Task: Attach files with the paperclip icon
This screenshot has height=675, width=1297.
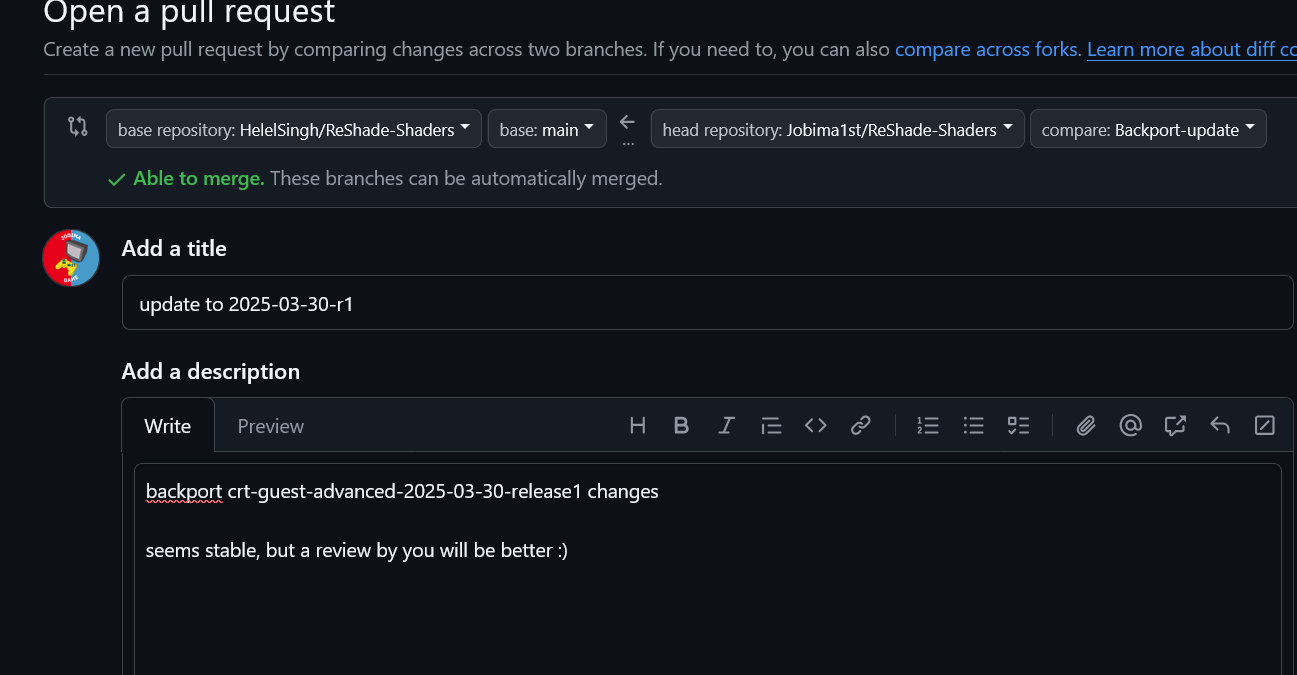Action: point(1086,426)
